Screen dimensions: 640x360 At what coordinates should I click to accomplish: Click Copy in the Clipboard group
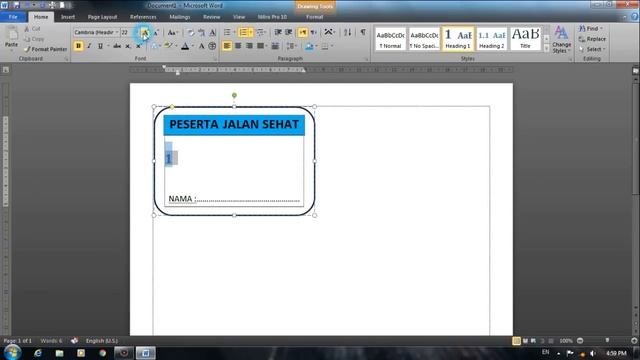pos(34,39)
